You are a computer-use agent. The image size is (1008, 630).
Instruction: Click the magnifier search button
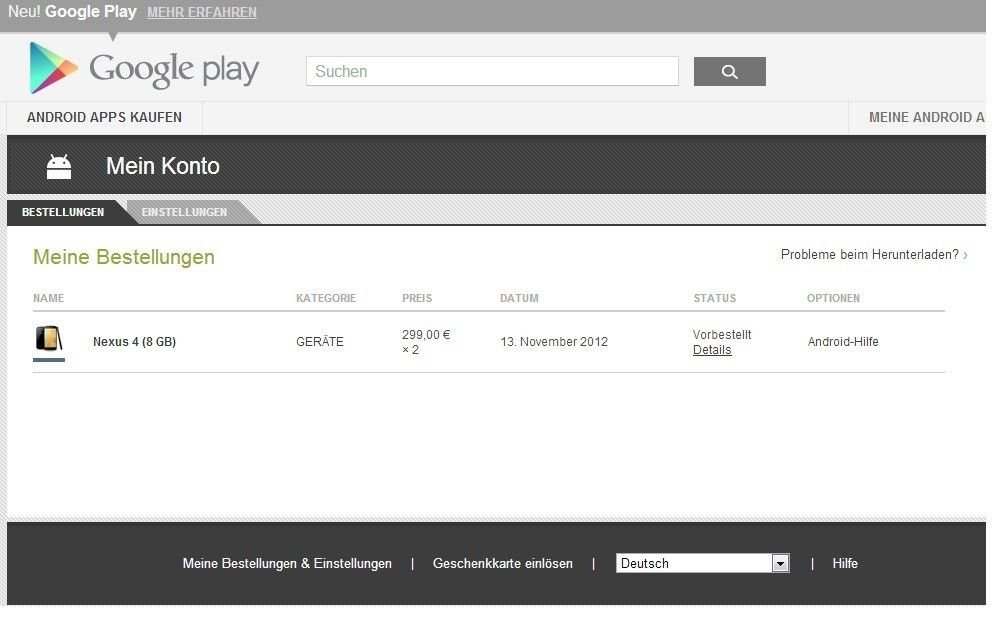point(730,71)
